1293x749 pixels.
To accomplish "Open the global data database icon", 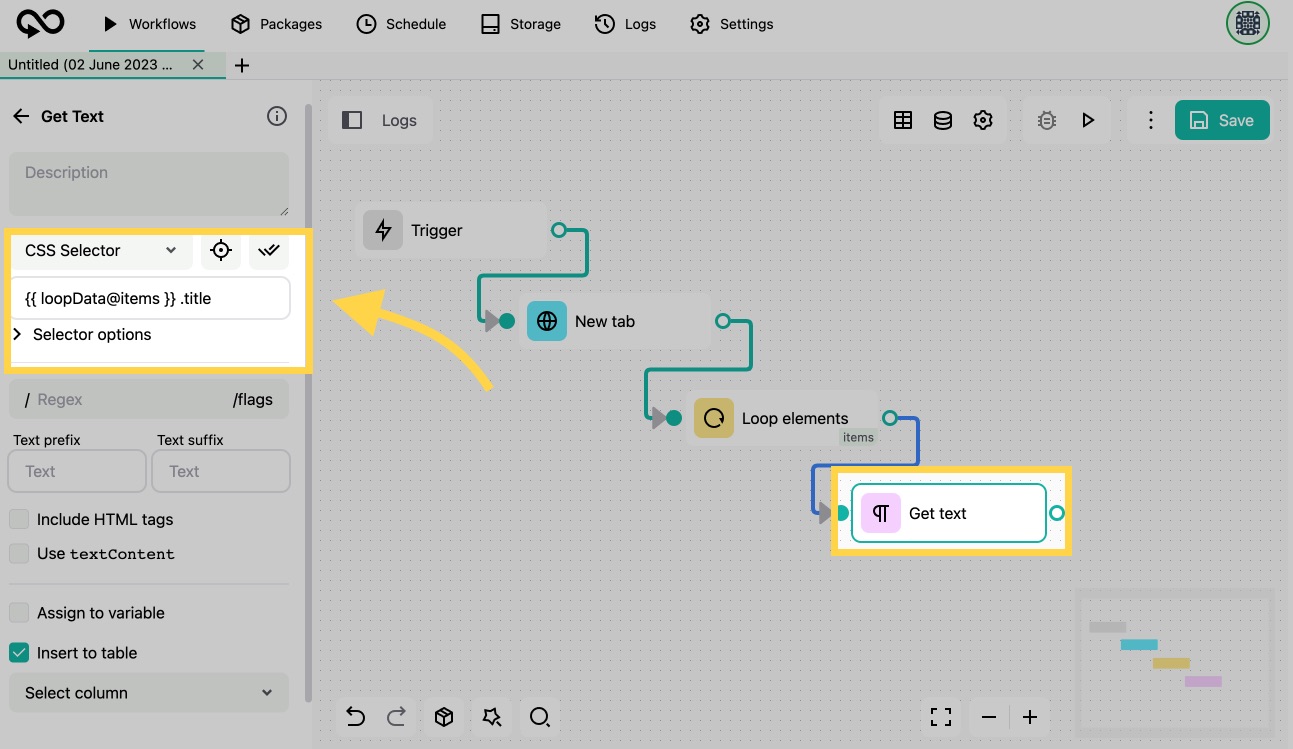I will click(943, 120).
